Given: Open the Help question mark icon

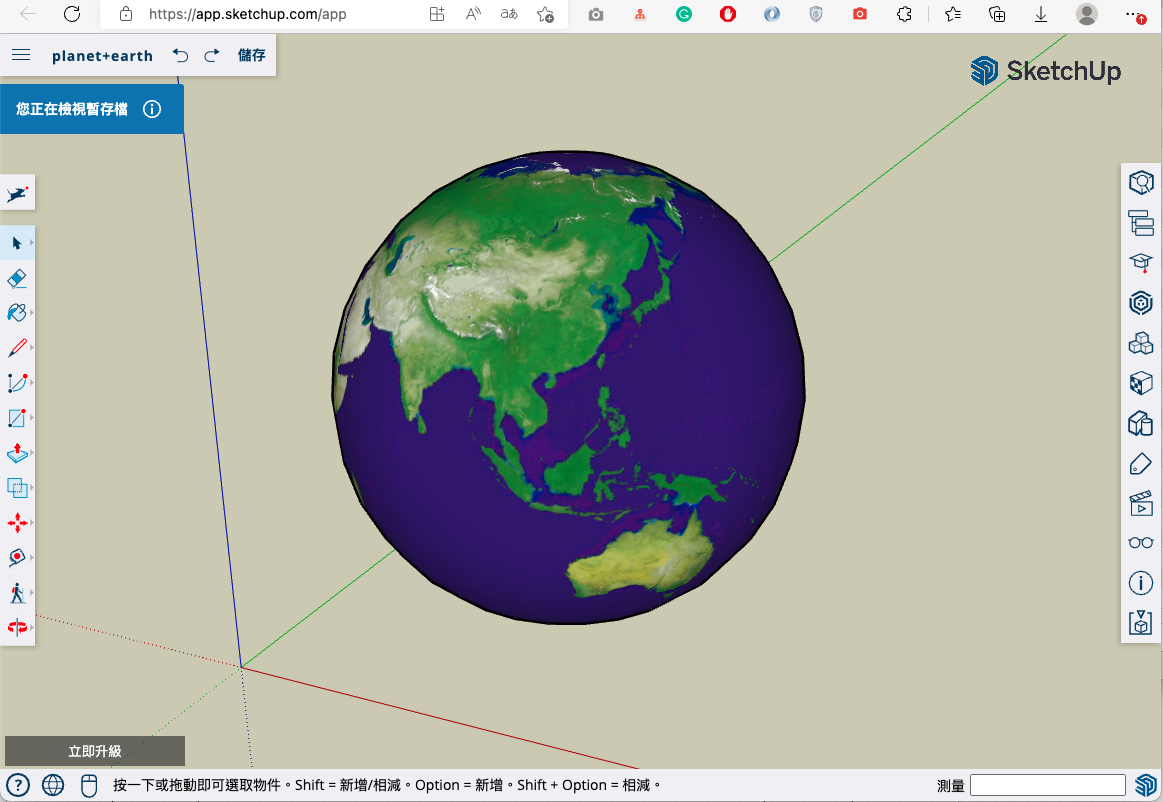Looking at the screenshot, I should pyautogui.click(x=18, y=785).
